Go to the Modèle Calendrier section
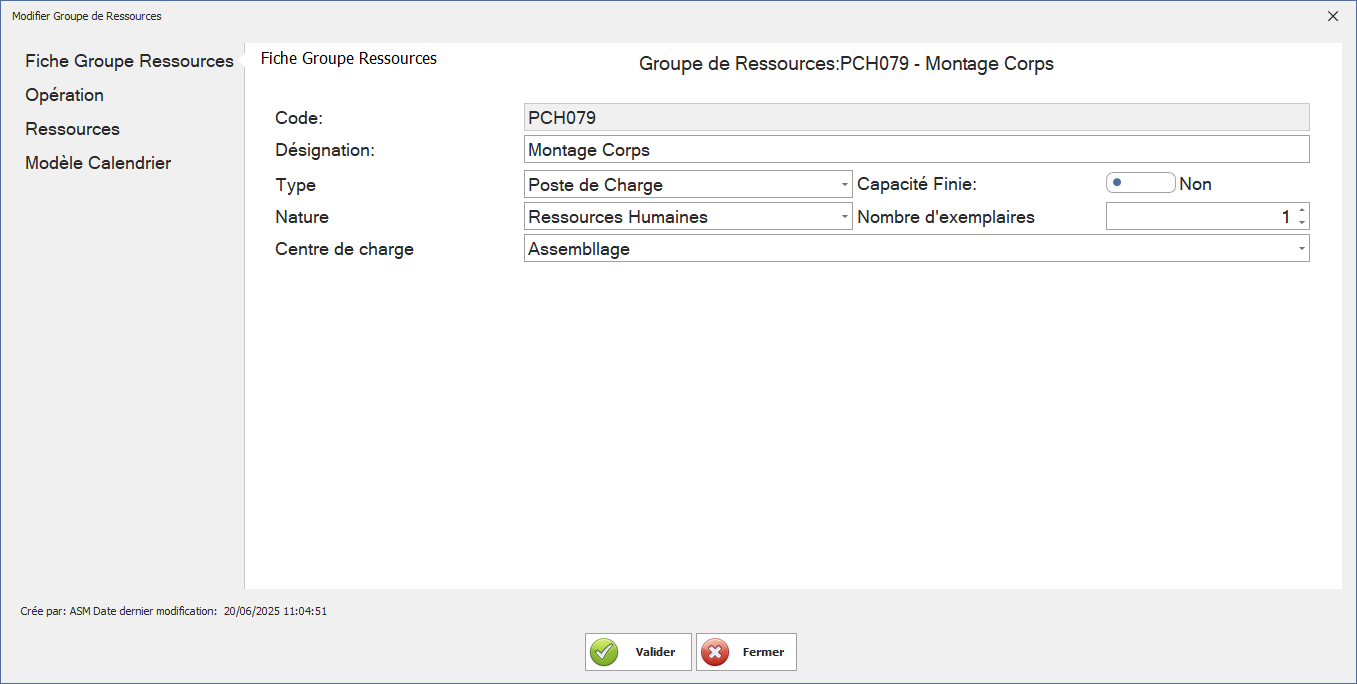Screen dimensions: 1357x684 tap(98, 163)
